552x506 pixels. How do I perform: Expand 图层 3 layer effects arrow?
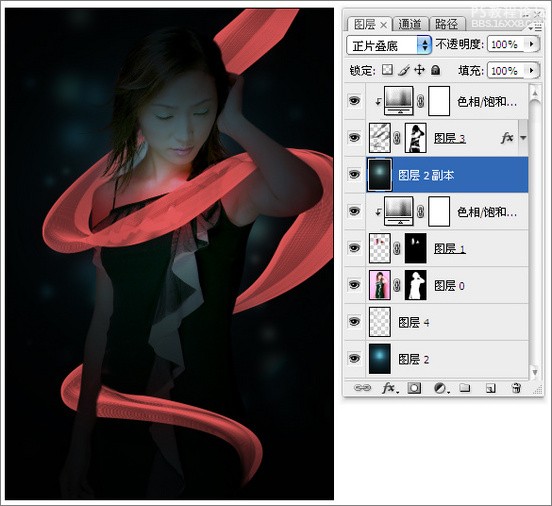coord(523,138)
